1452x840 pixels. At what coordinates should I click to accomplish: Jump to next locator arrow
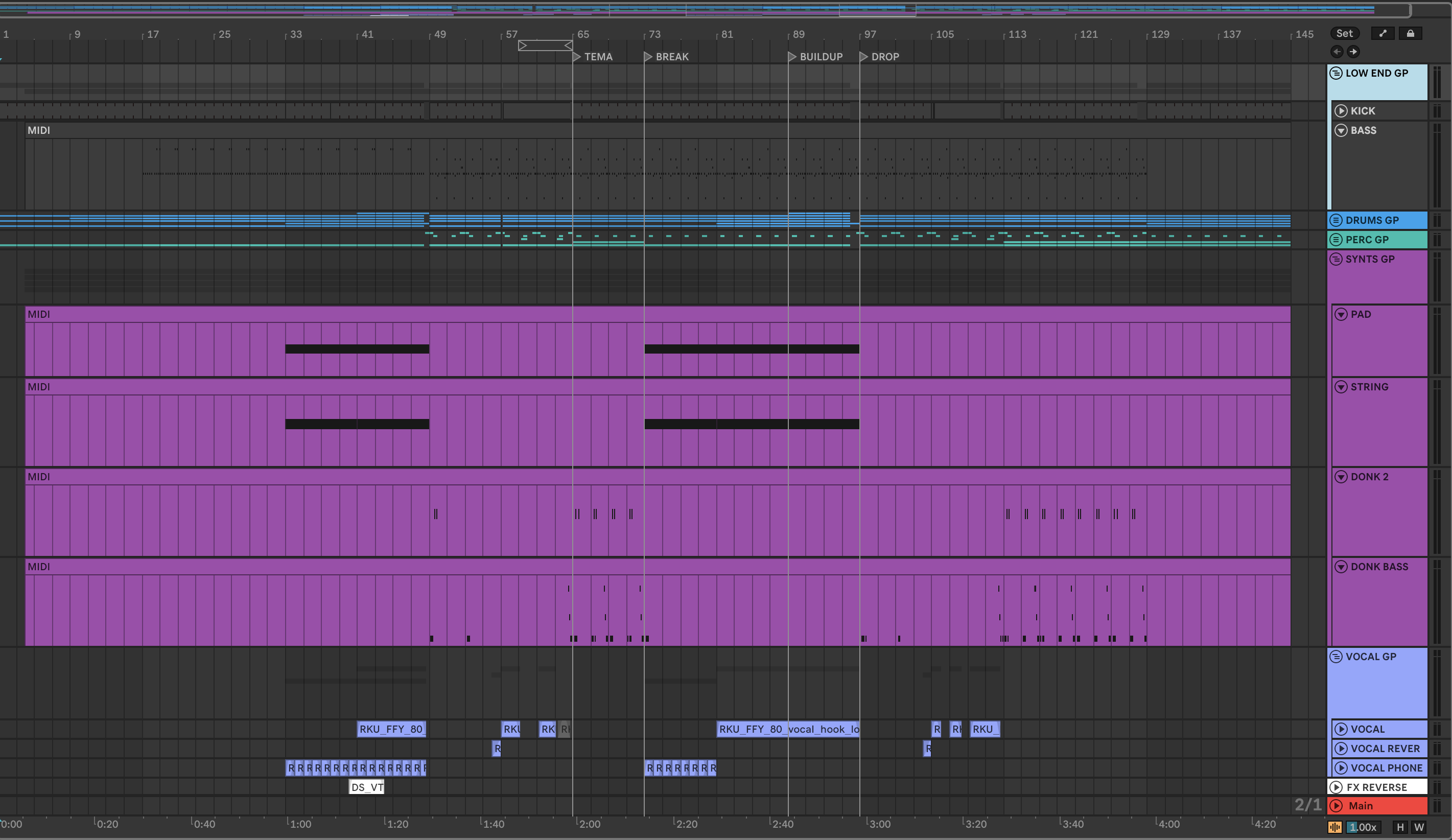tap(1353, 52)
